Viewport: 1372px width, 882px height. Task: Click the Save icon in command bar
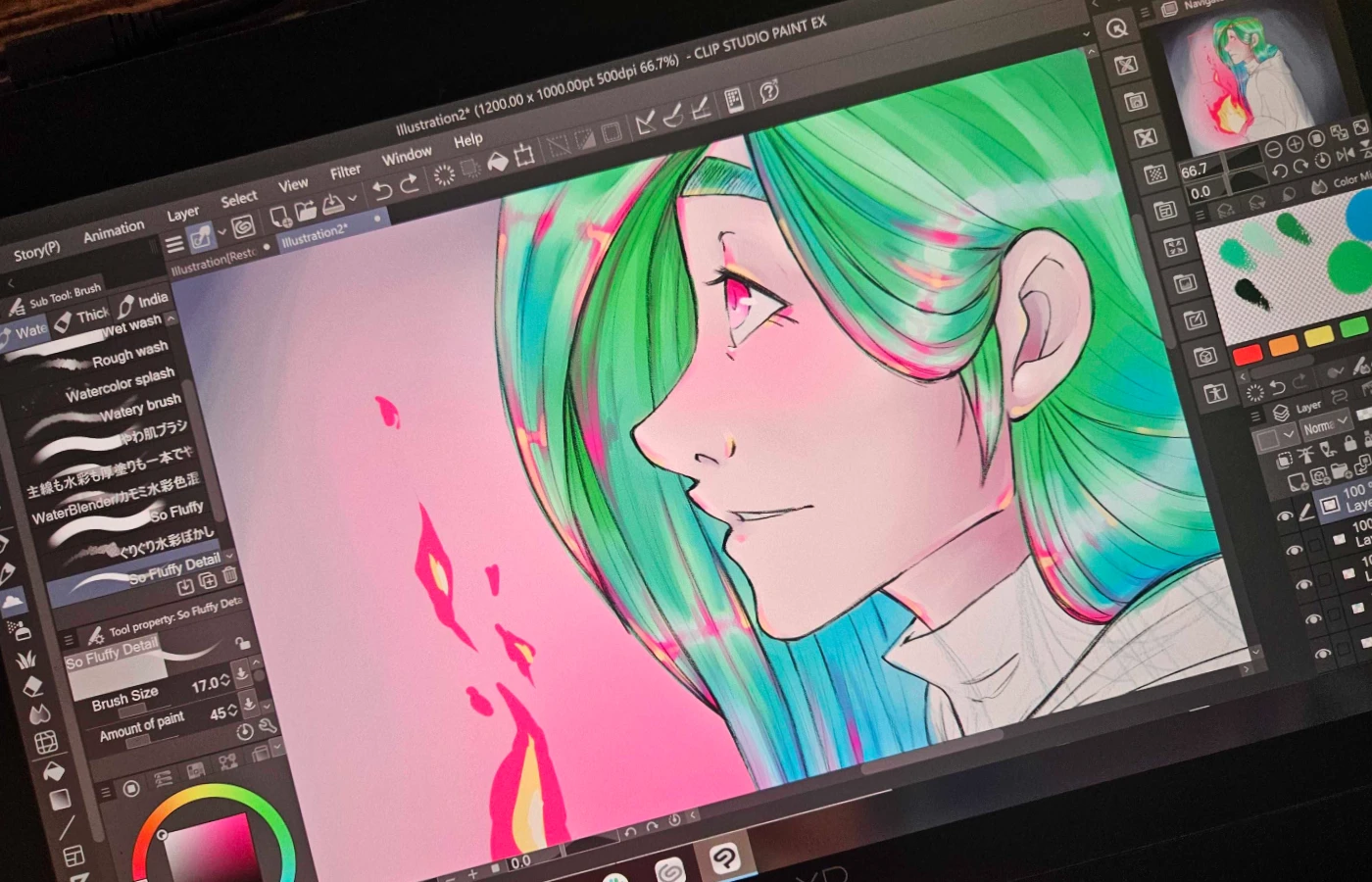tap(332, 202)
